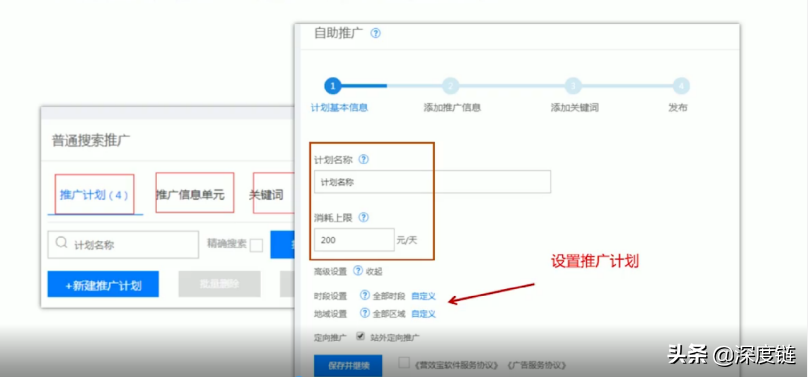
Task: Click search magnifier icon in 计划名称 search box
Action: pos(61,243)
